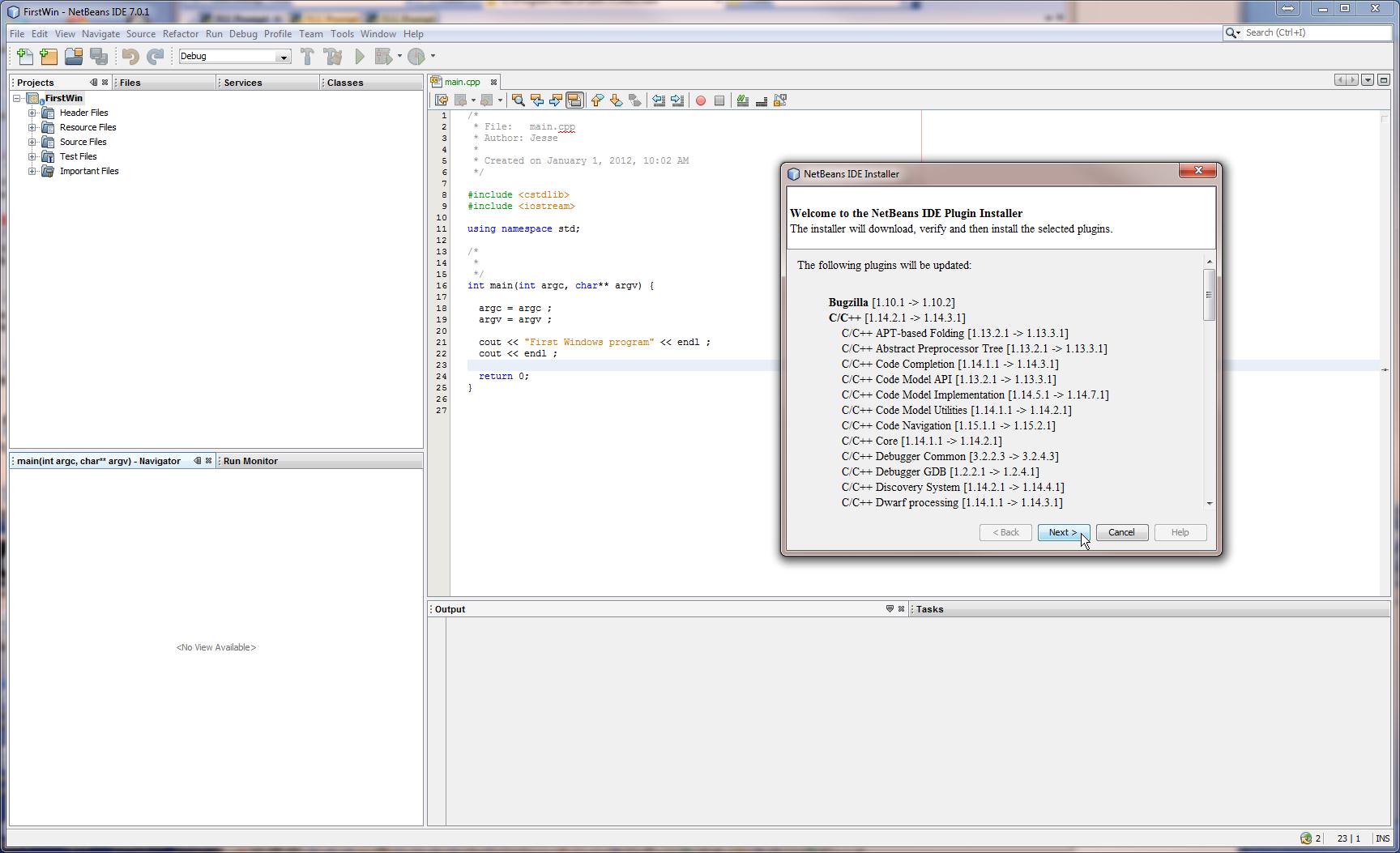Collapse the FirstWin project node

[16, 98]
